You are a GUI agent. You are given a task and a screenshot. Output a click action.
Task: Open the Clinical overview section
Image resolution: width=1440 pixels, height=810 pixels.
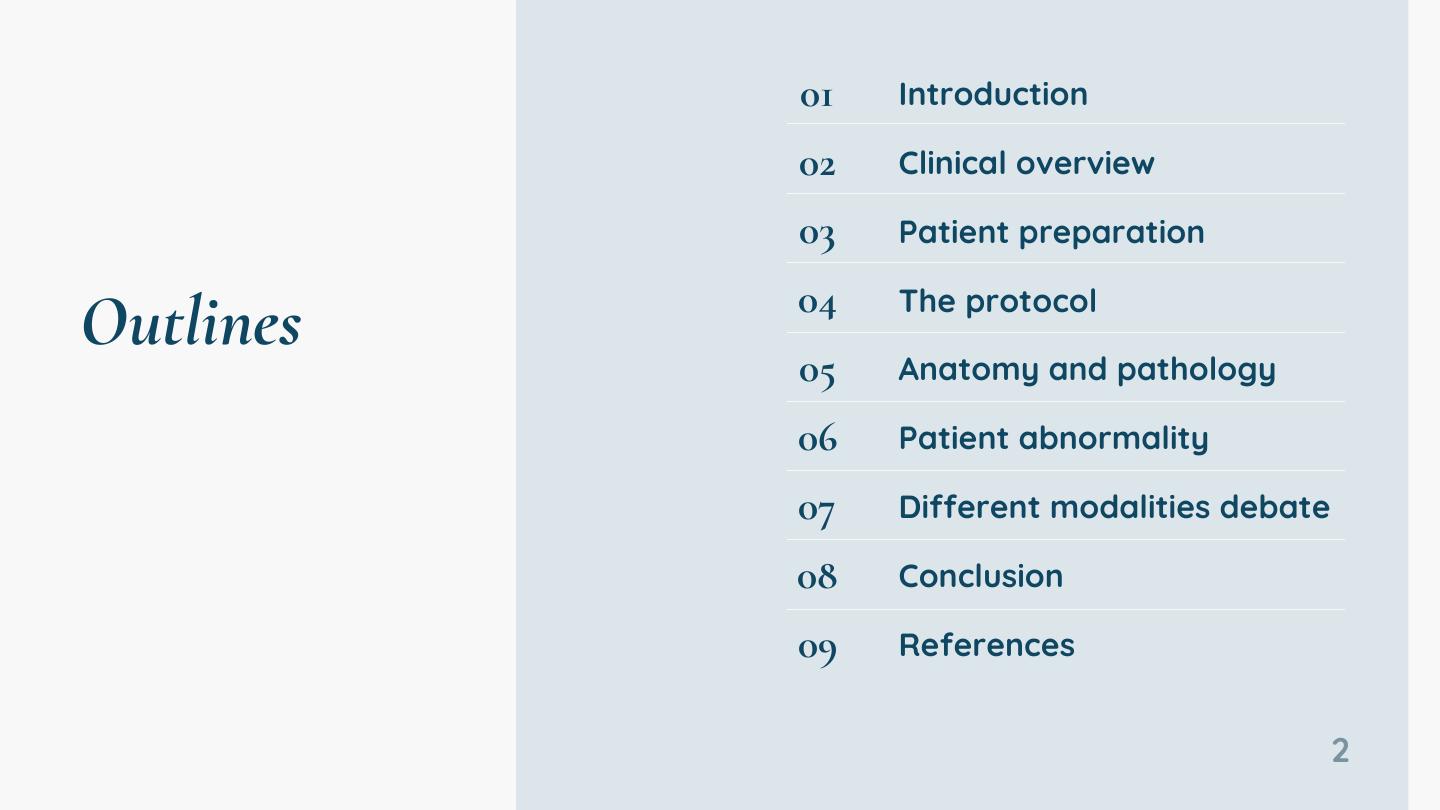(x=1026, y=163)
